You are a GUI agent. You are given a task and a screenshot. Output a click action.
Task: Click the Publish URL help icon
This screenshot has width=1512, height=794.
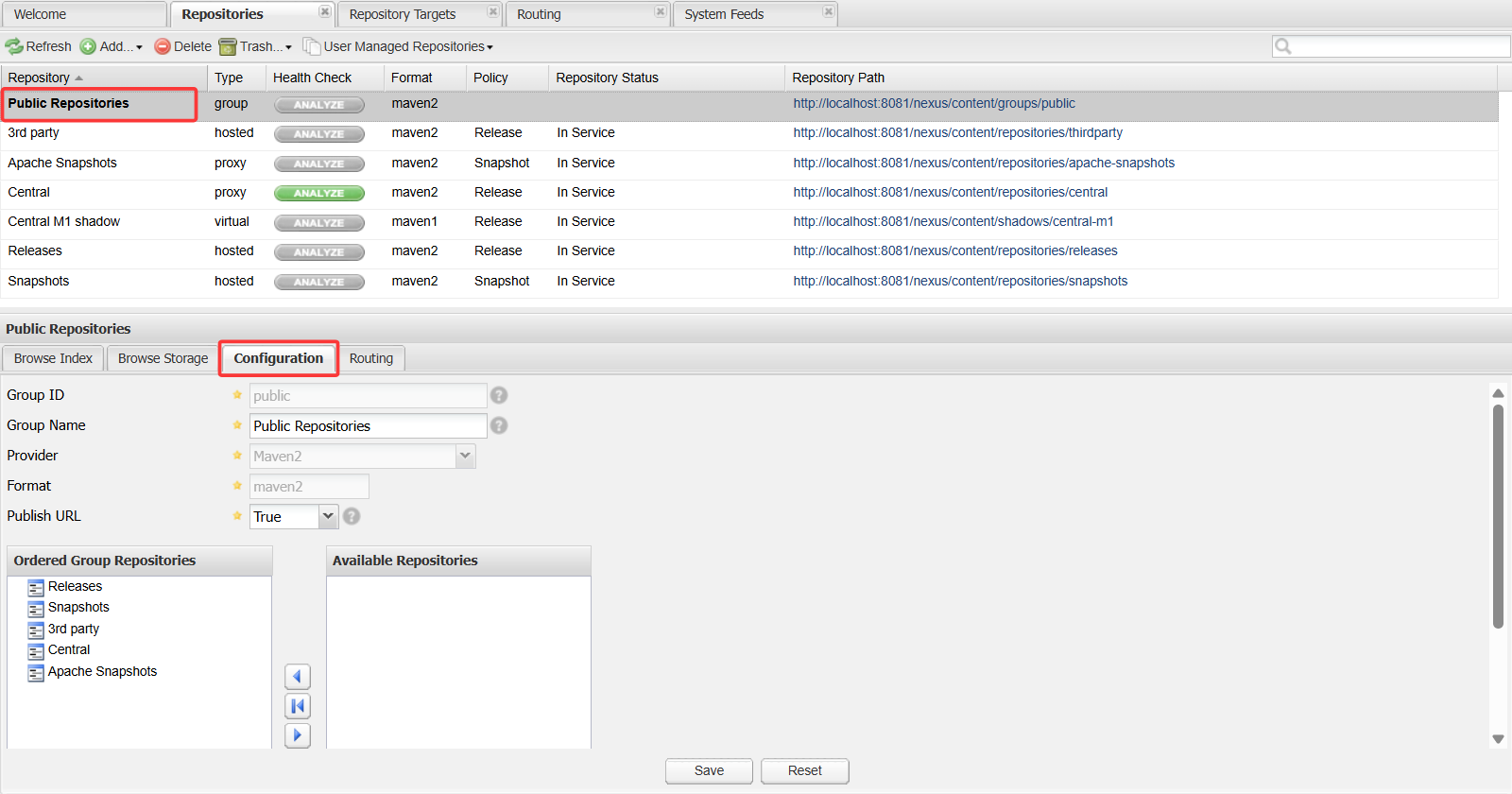coord(352,516)
